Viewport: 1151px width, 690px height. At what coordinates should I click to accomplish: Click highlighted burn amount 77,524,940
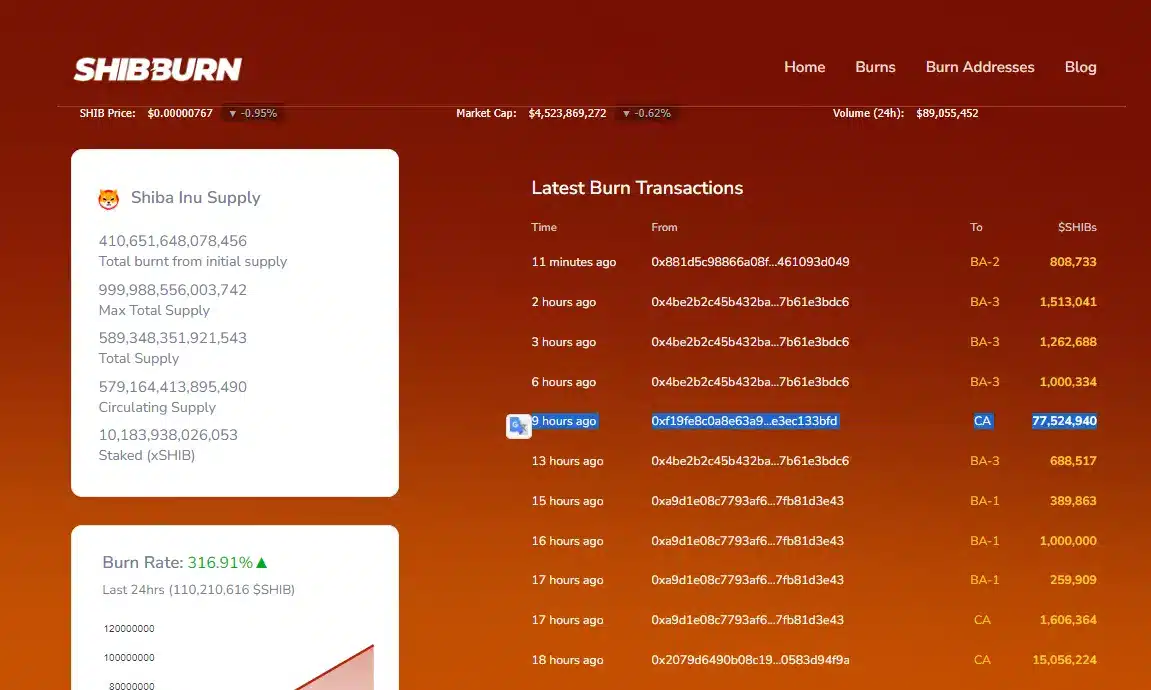point(1064,421)
